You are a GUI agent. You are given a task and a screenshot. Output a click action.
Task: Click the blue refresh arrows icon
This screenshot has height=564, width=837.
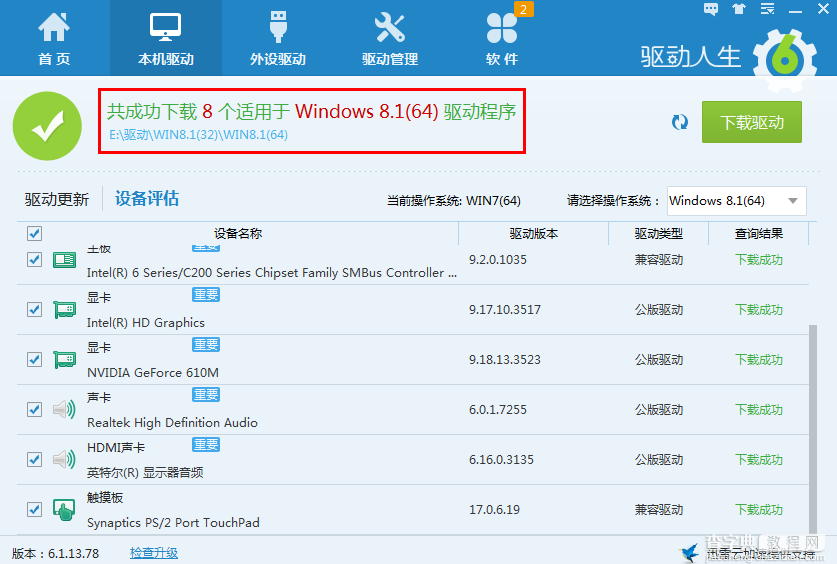680,122
